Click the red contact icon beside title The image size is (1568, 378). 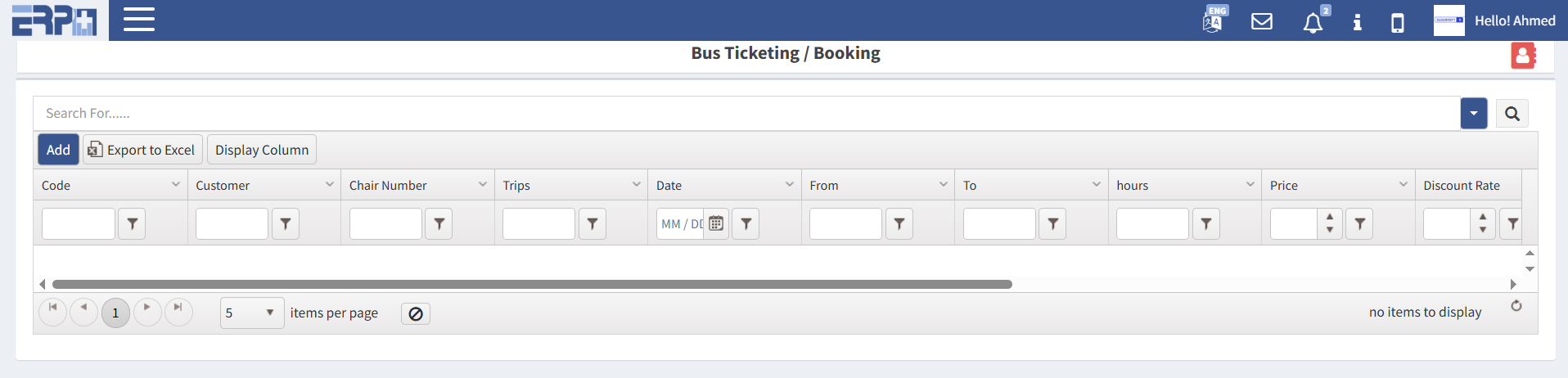1522,56
